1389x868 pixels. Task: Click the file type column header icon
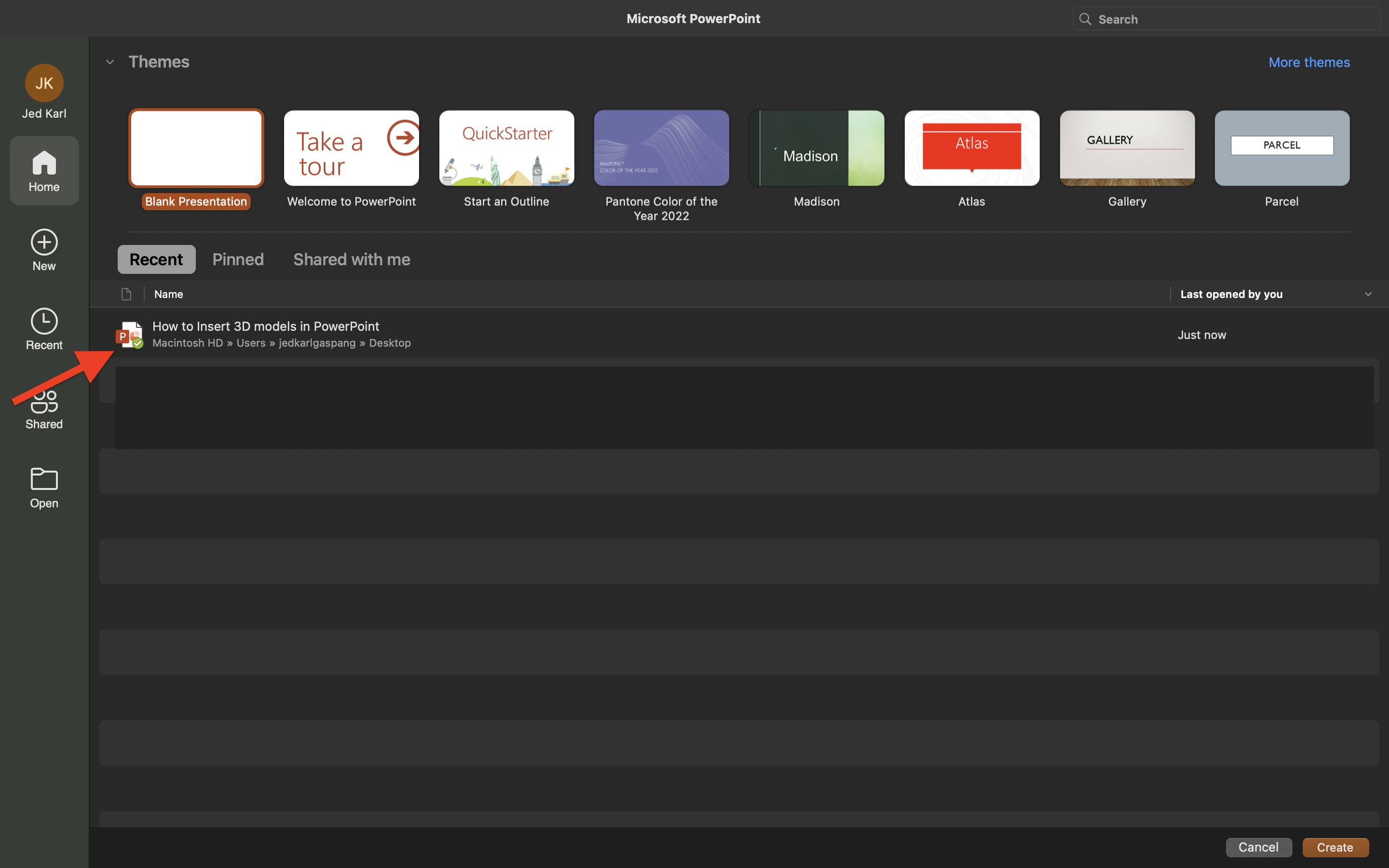[x=126, y=294]
